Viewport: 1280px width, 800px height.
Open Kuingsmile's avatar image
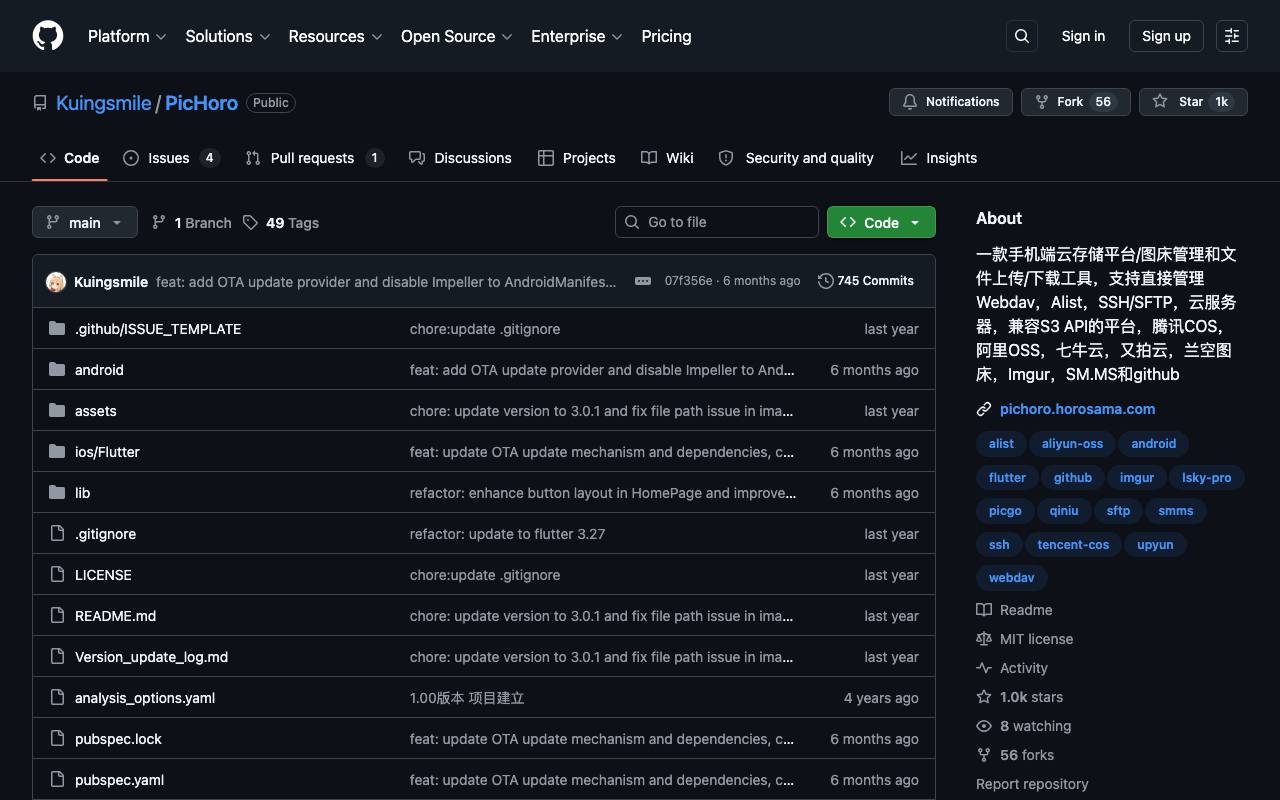coord(56,282)
